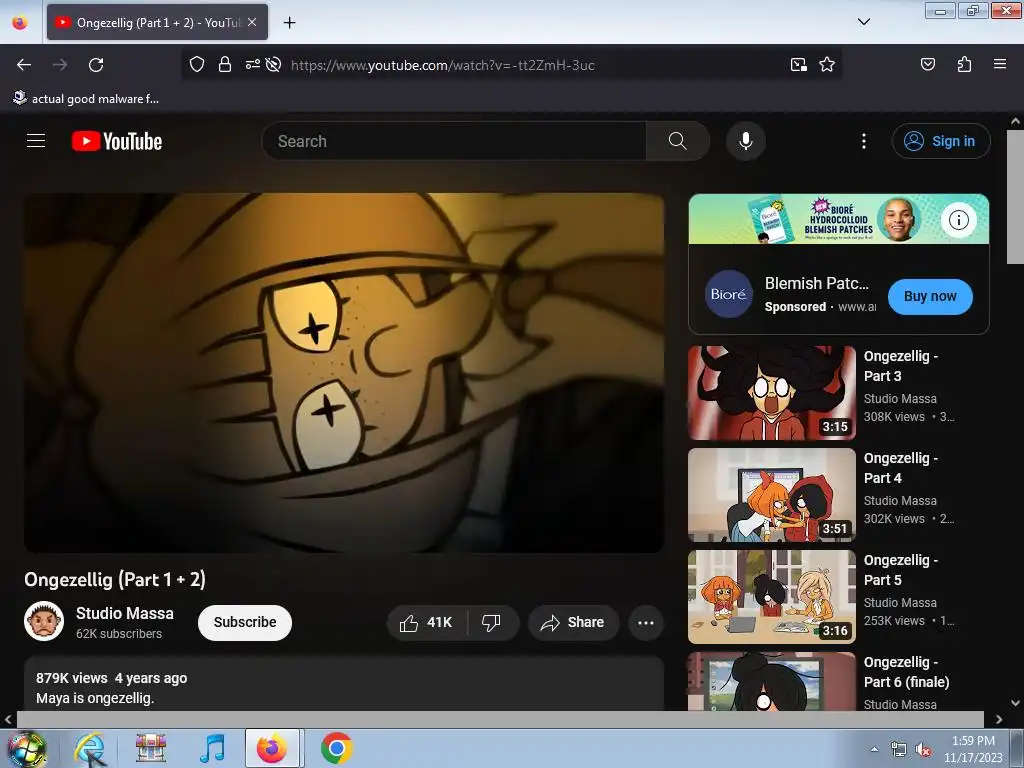Open the Firefox extensions puzzle icon
1024x768 pixels.
coord(964,65)
